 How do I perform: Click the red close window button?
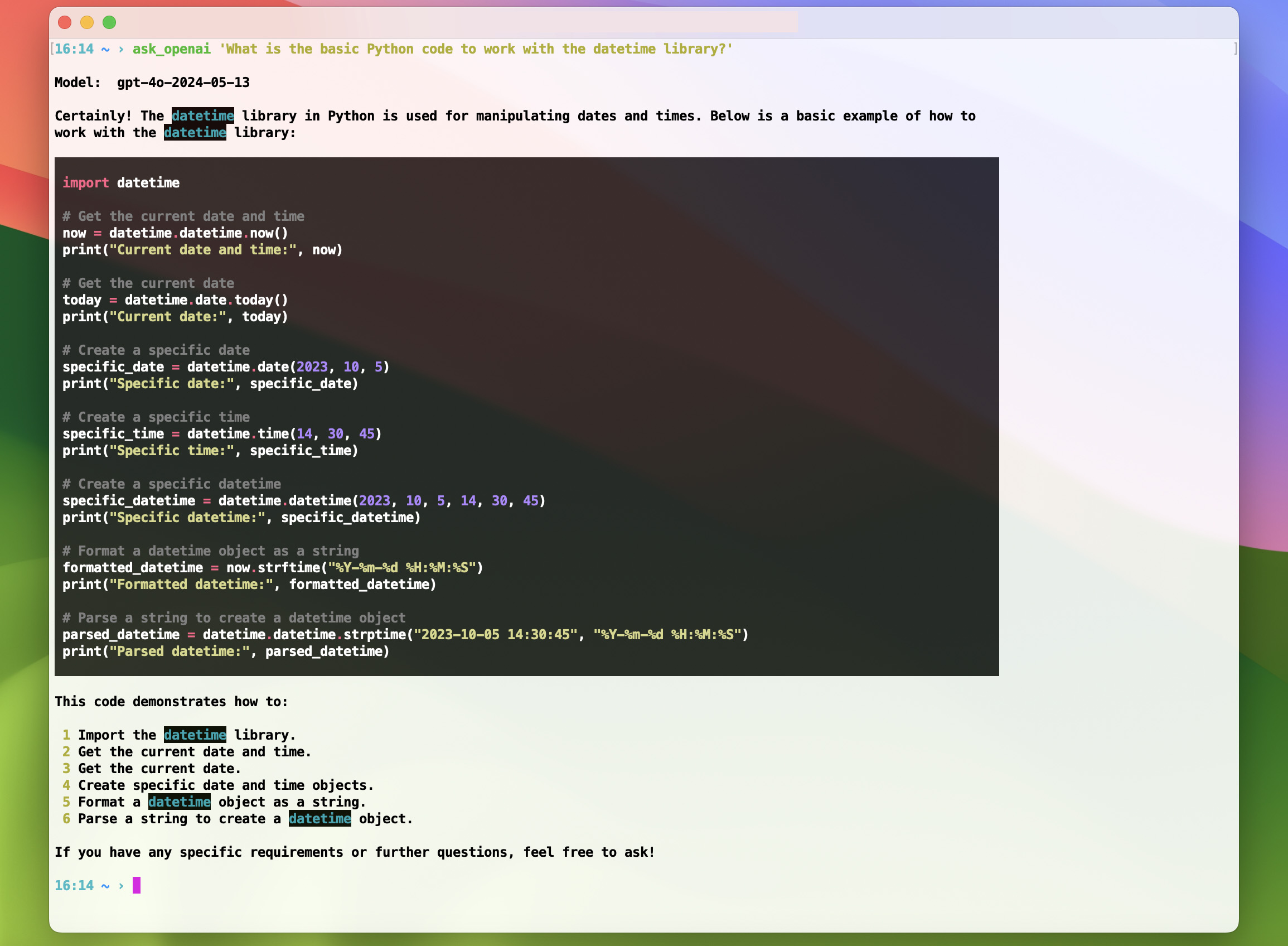pyautogui.click(x=65, y=22)
